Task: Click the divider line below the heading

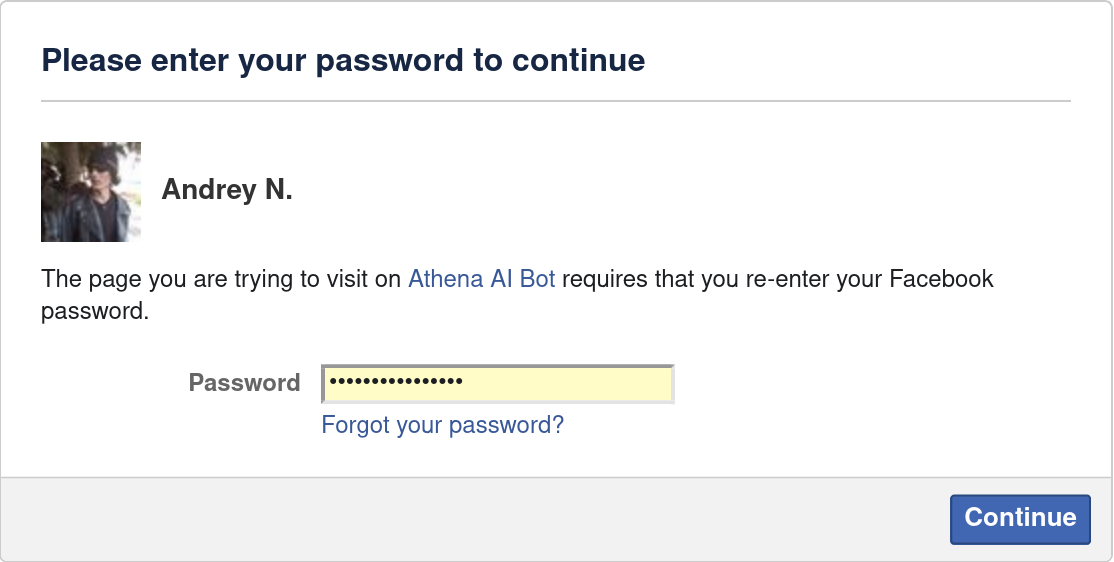Action: 556,101
